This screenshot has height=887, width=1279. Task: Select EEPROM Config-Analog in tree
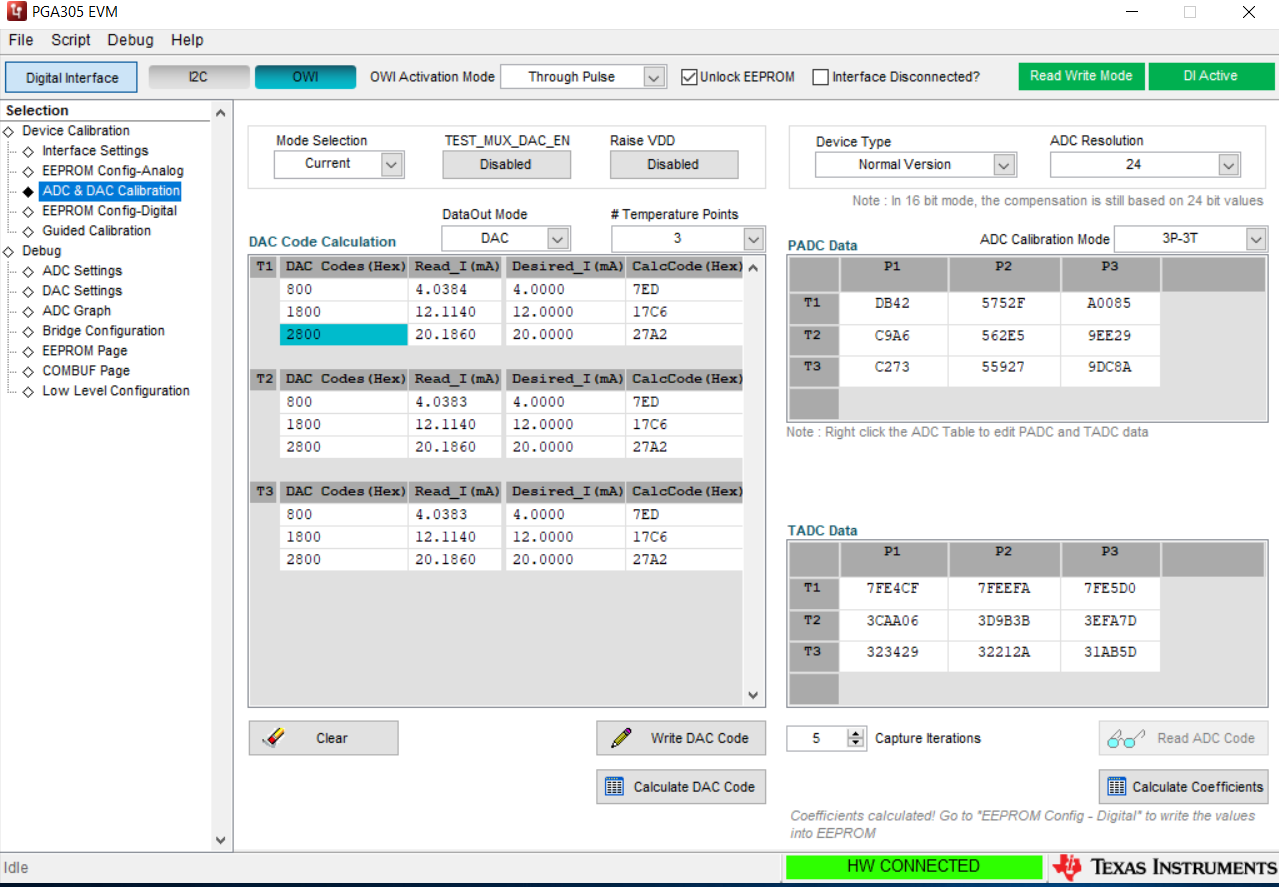(113, 171)
